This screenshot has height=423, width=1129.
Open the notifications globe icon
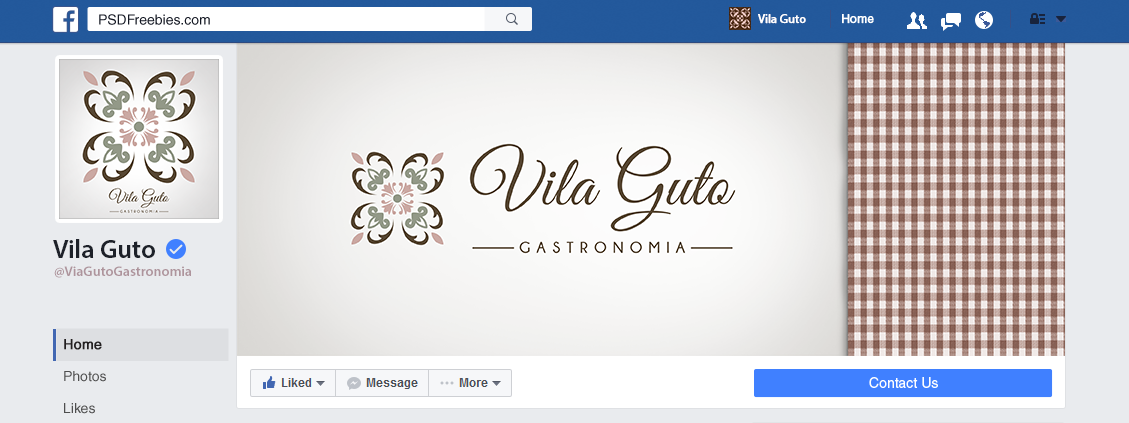[984, 20]
